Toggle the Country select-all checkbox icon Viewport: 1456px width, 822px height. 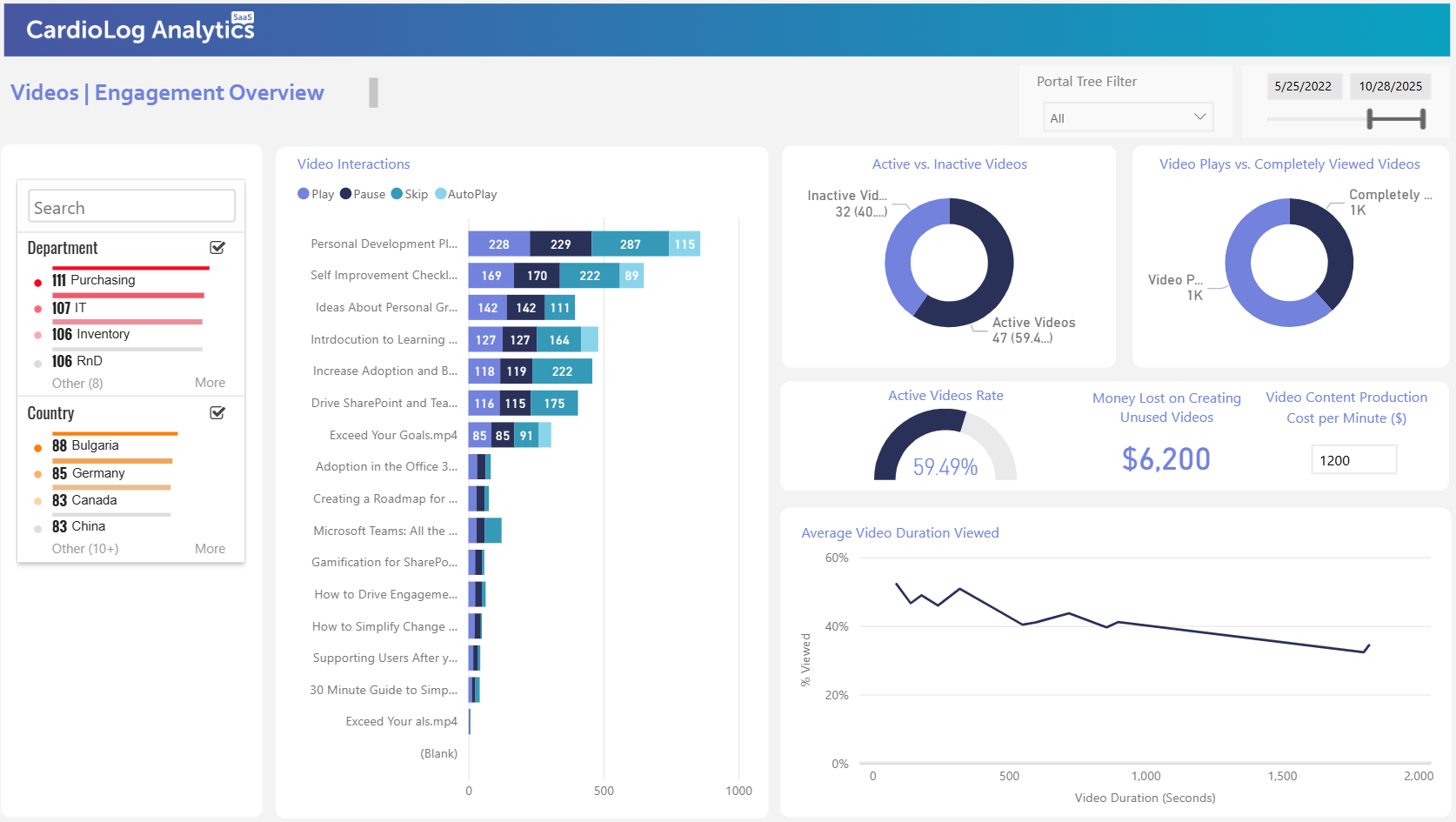(x=217, y=413)
